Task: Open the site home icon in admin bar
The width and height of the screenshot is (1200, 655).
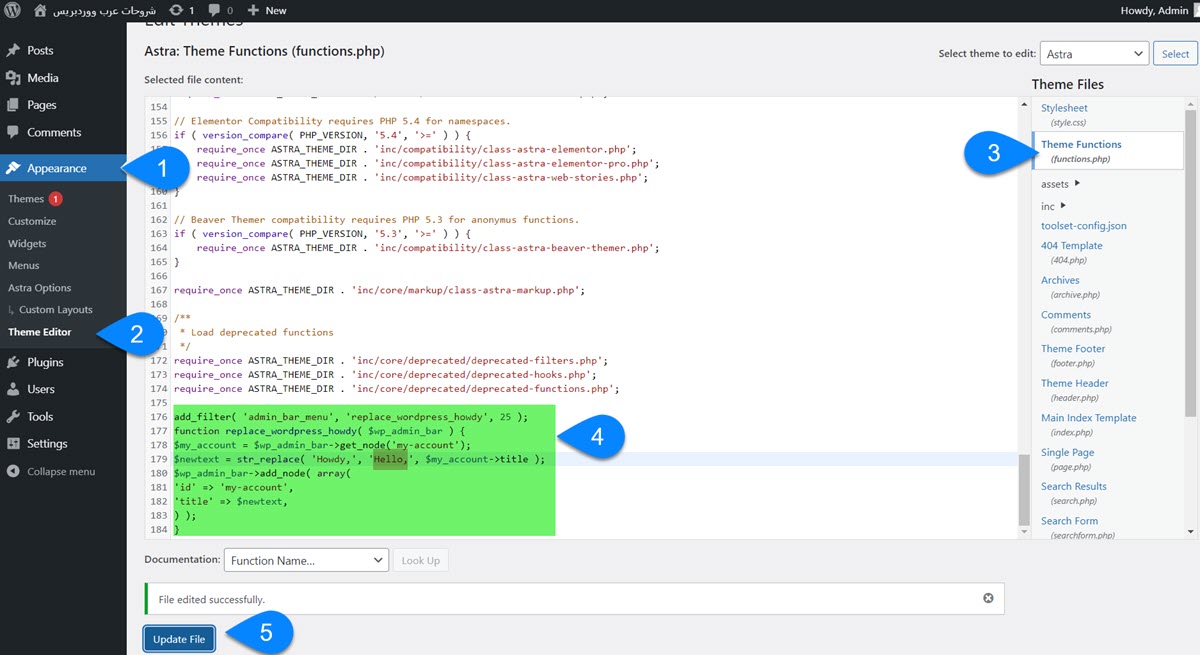Action: tap(40, 10)
